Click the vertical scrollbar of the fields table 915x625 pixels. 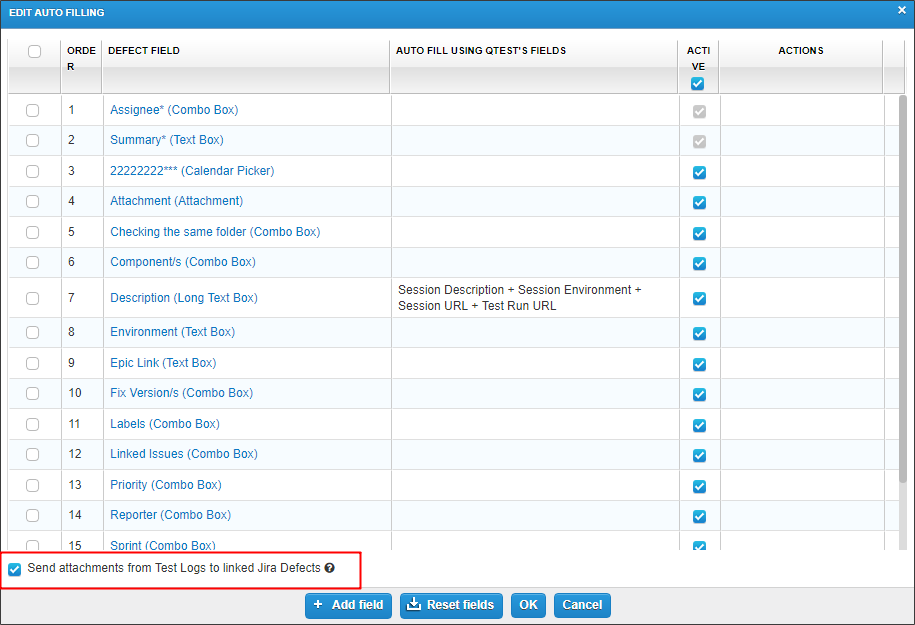coord(902,300)
